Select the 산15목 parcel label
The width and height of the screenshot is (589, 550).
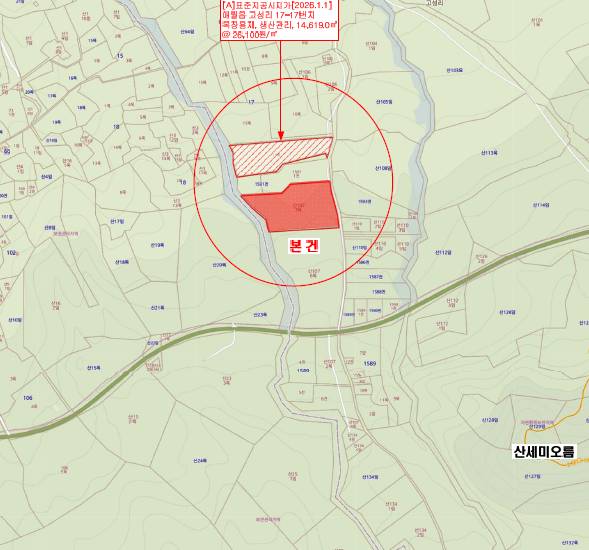click(x=94, y=368)
